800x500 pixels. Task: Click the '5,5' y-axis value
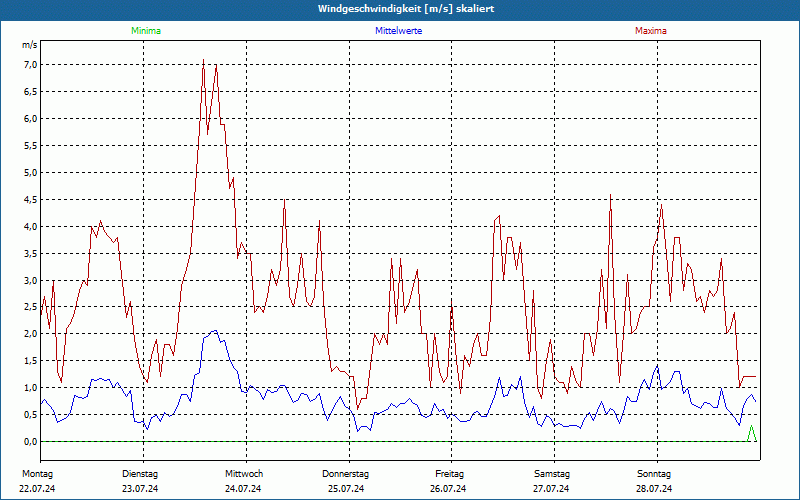pyautogui.click(x=31, y=145)
